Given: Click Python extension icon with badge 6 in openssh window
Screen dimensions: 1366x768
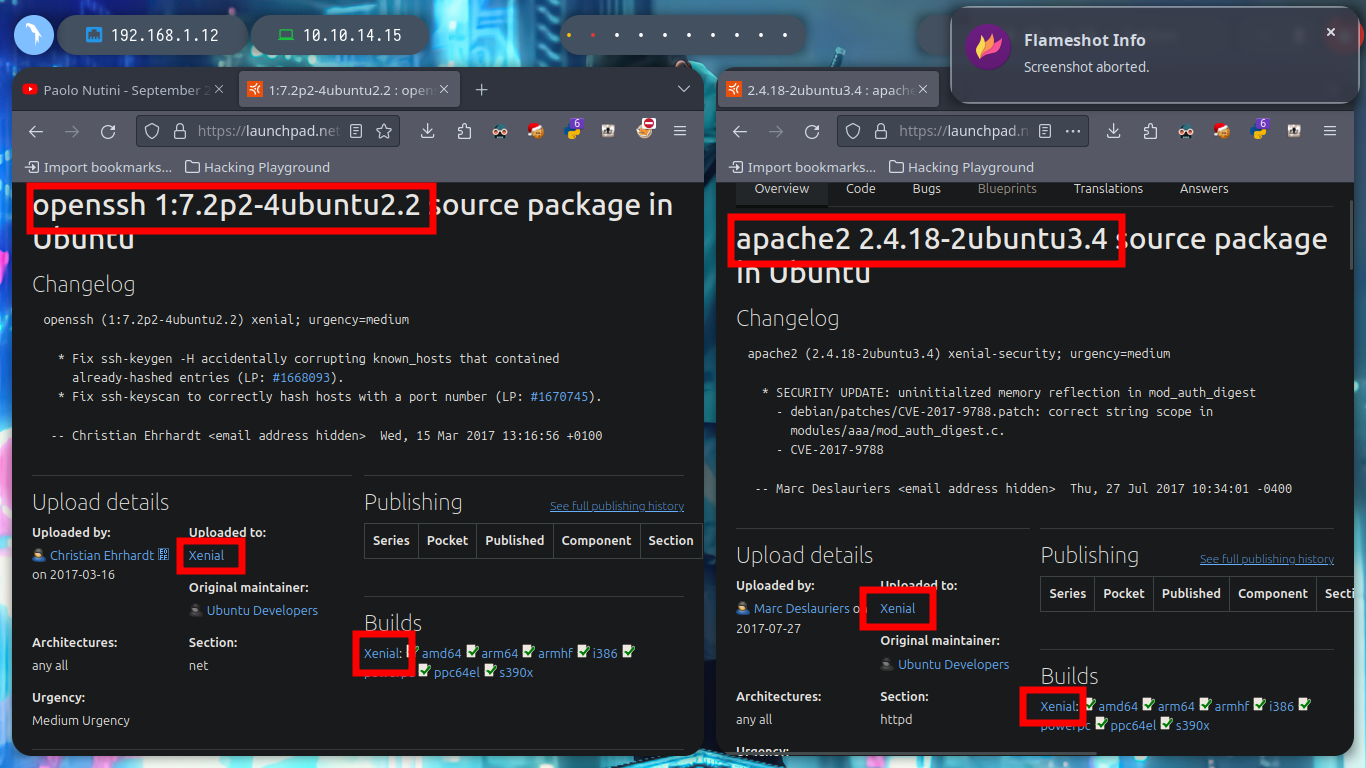Looking at the screenshot, I should (x=572, y=129).
